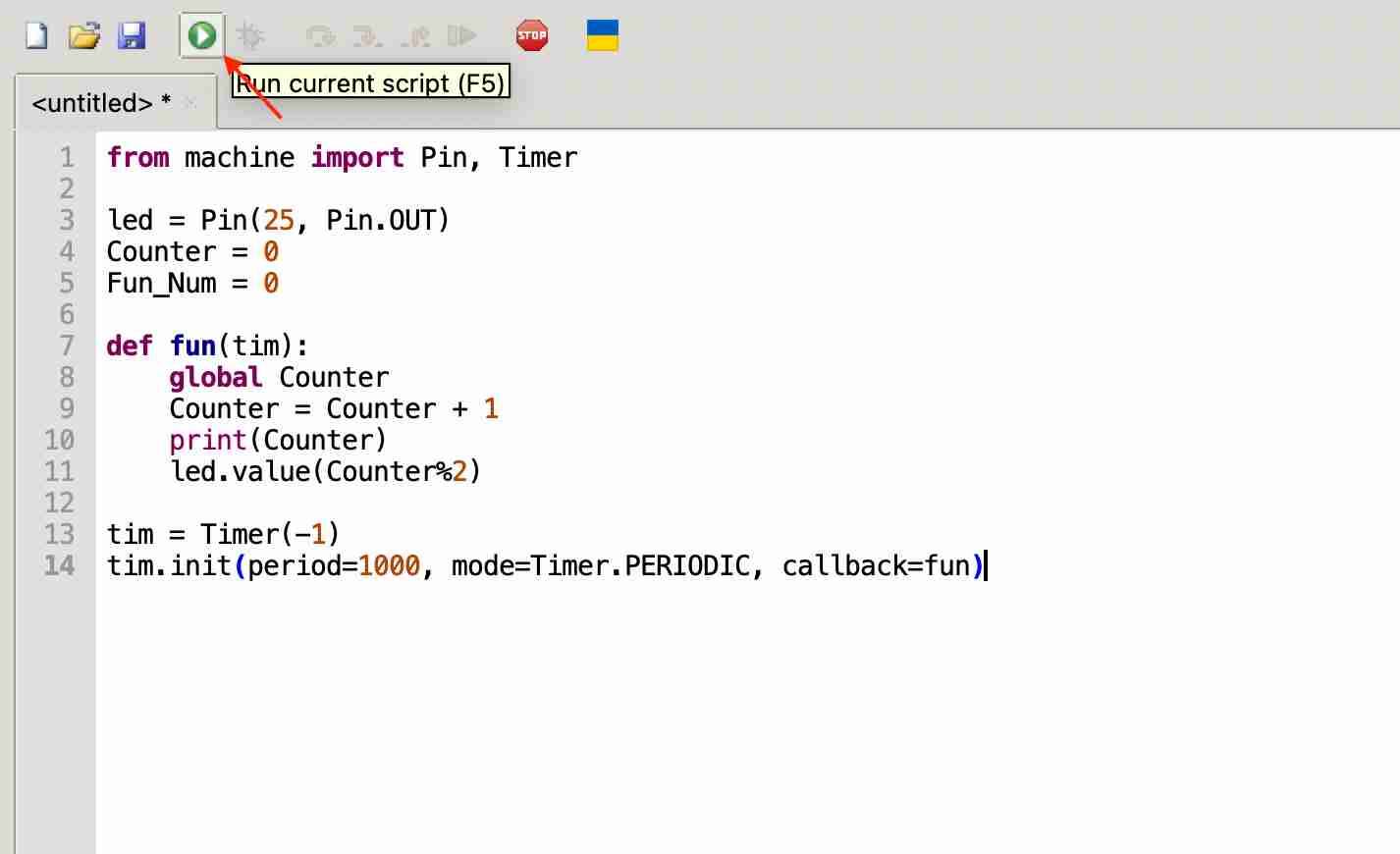
Task: Click line number 1 in the gutter
Action: coord(67,157)
